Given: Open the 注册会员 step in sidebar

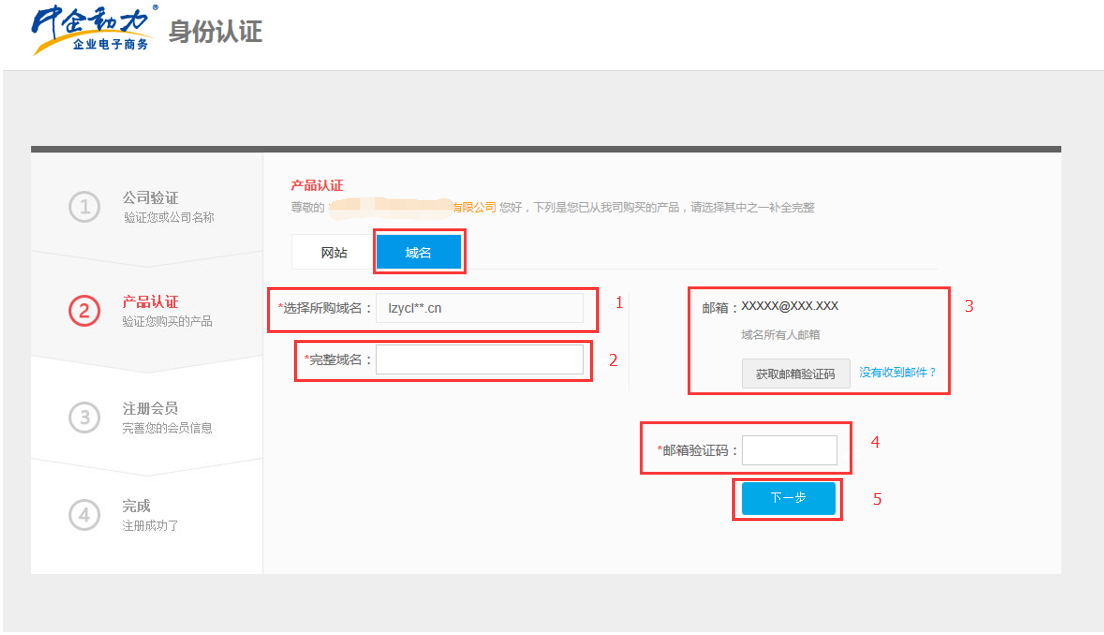Looking at the screenshot, I should point(150,409).
